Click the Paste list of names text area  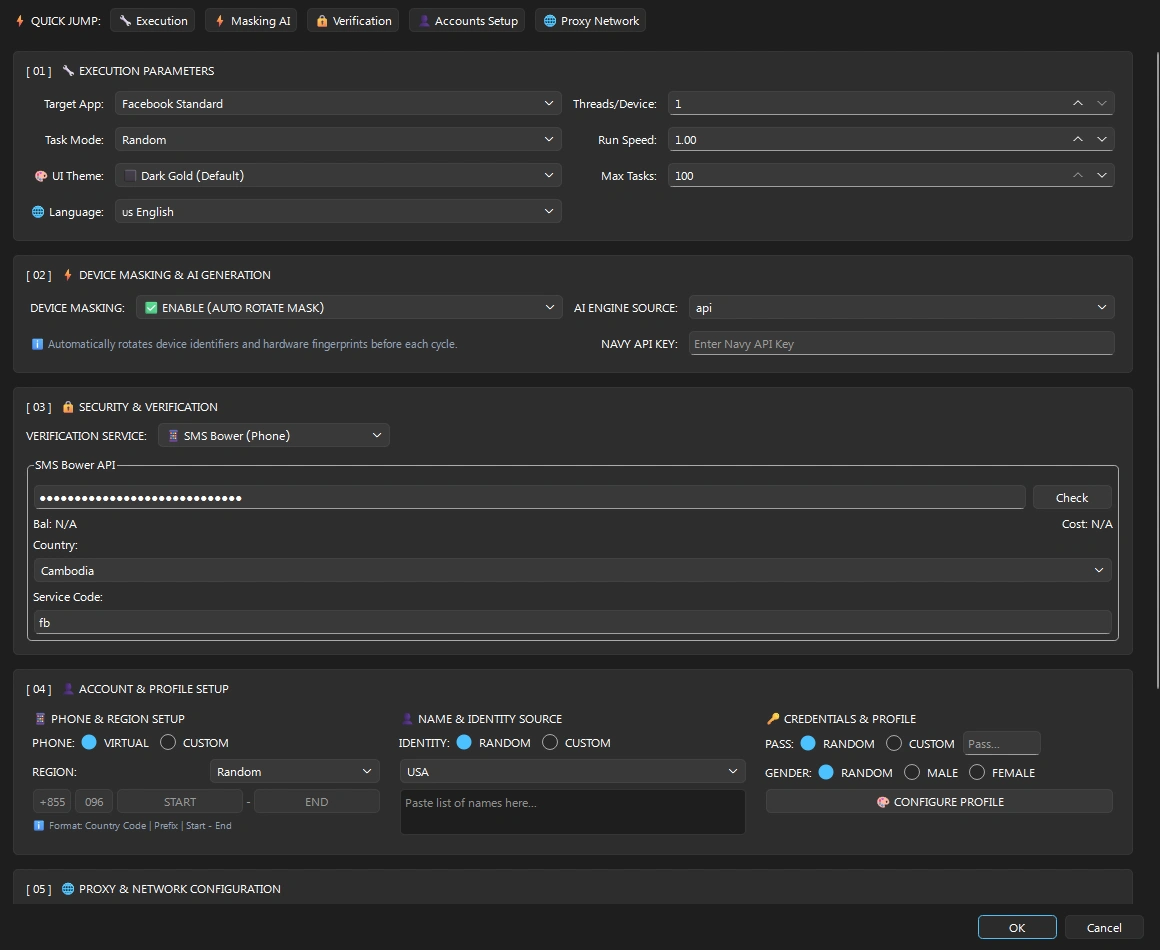(573, 812)
